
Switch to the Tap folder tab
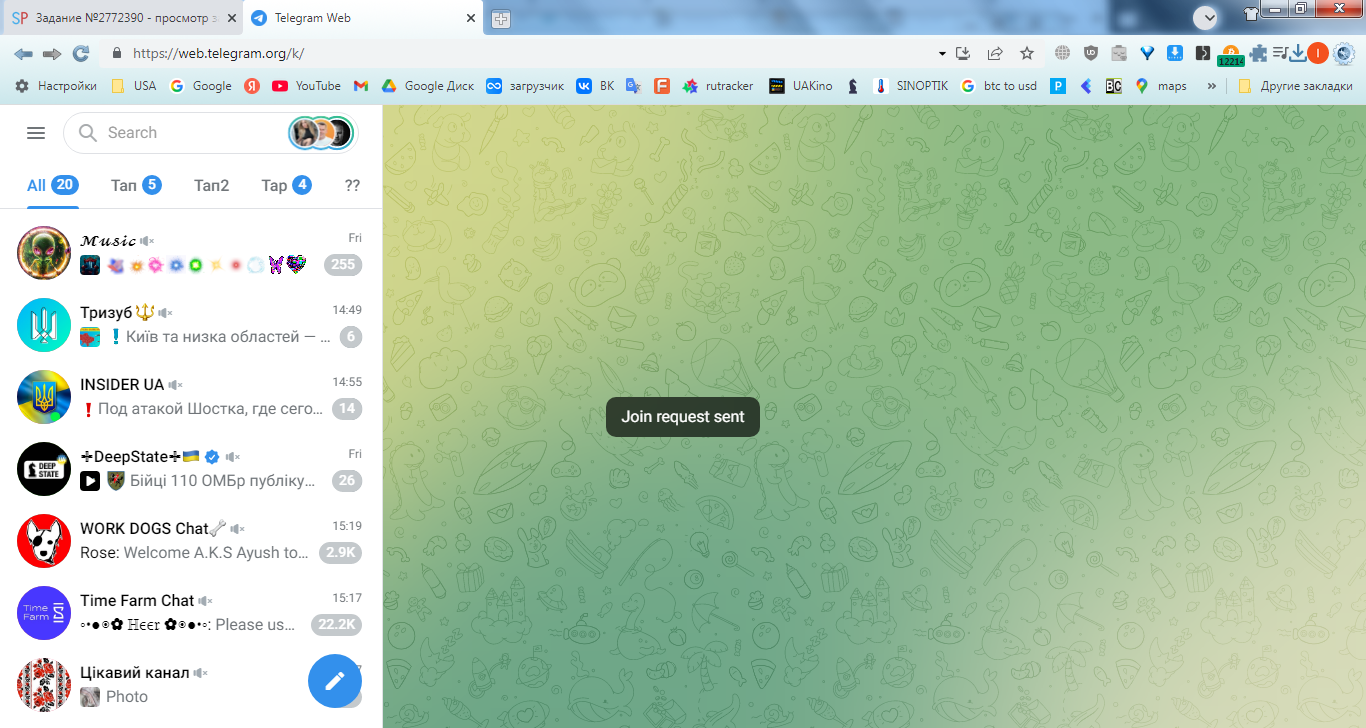(286, 185)
